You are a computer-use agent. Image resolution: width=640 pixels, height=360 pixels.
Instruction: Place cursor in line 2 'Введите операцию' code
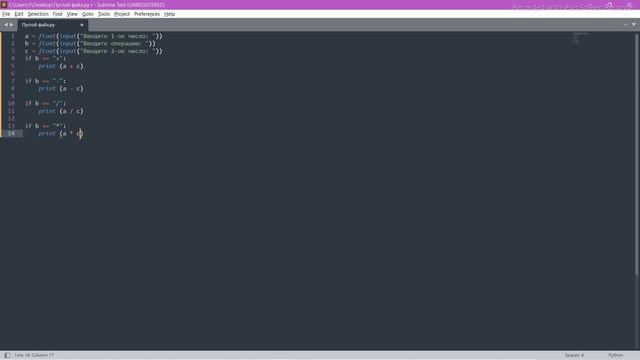point(90,43)
